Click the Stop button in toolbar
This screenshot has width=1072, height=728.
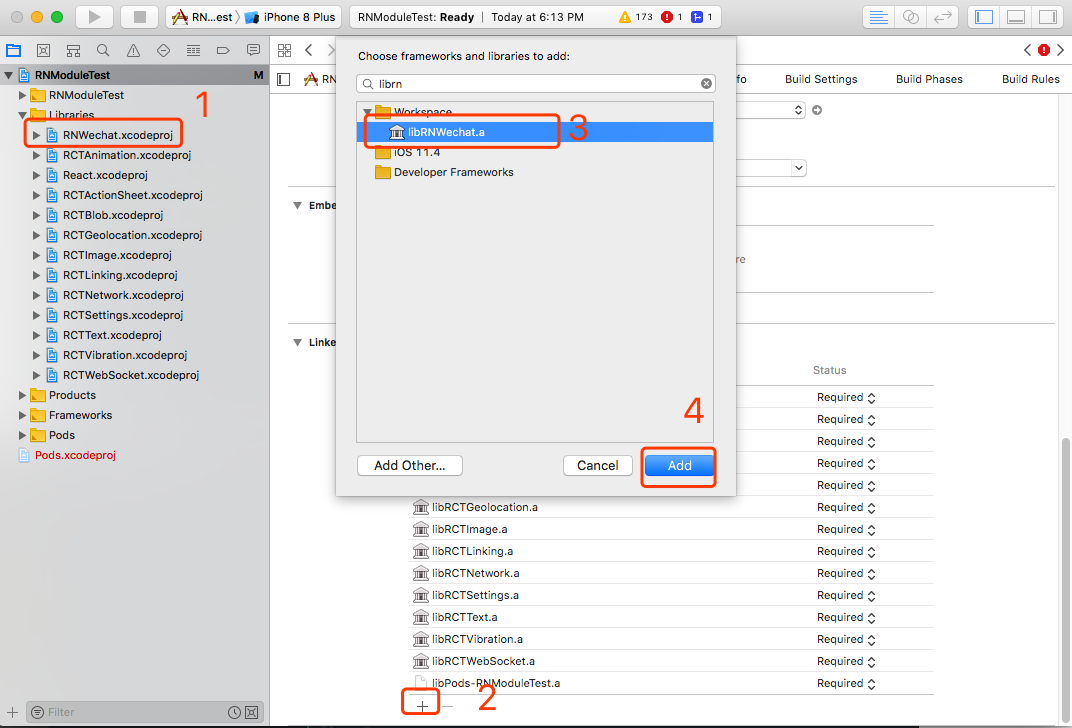coord(139,17)
